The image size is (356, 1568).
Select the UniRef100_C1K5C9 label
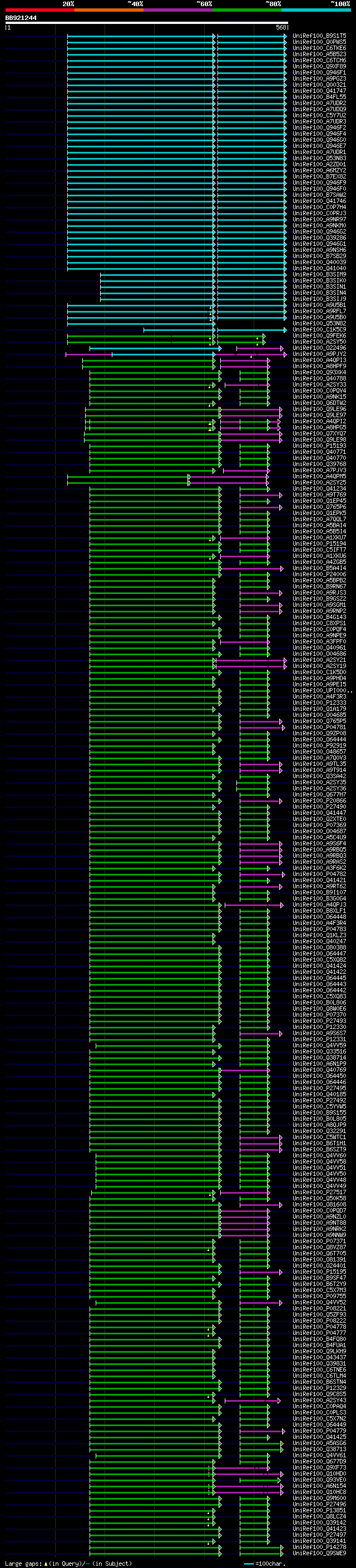coord(319,329)
